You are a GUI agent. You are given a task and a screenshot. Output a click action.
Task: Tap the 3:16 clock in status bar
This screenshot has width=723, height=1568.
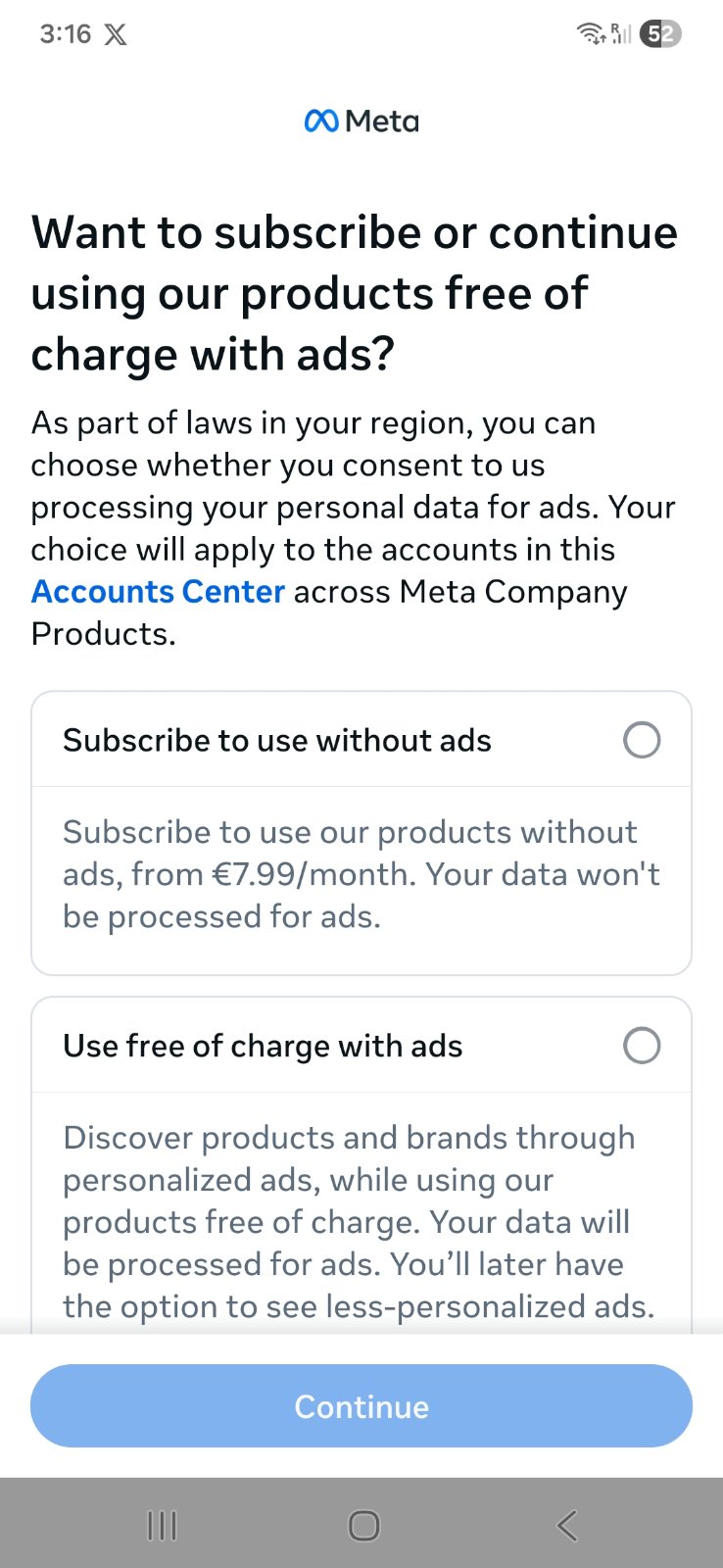[x=65, y=34]
